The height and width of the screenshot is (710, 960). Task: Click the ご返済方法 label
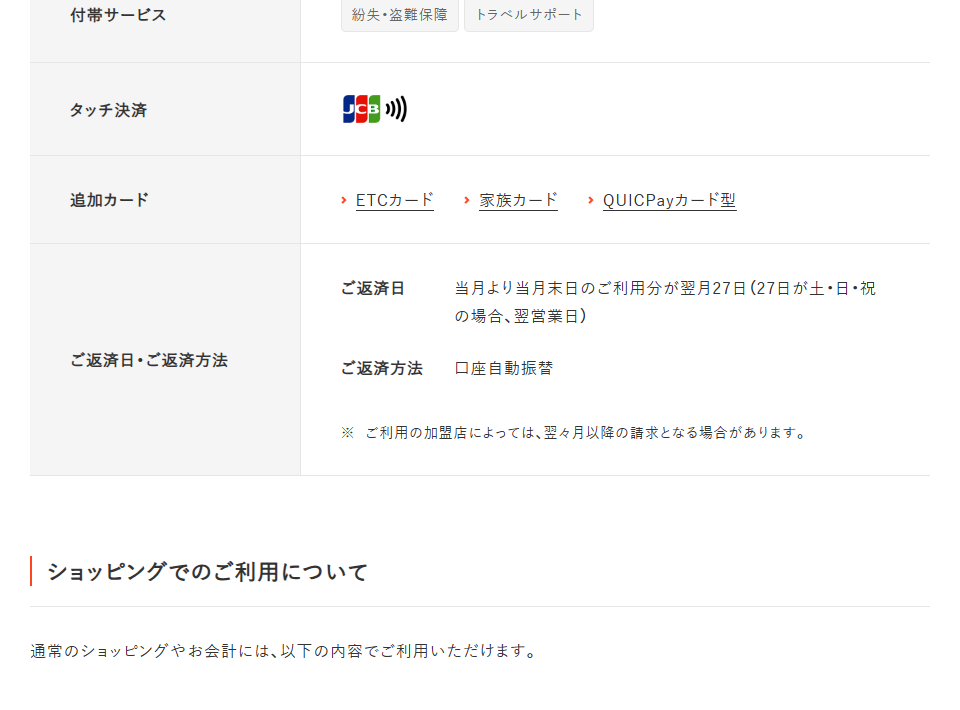point(382,368)
